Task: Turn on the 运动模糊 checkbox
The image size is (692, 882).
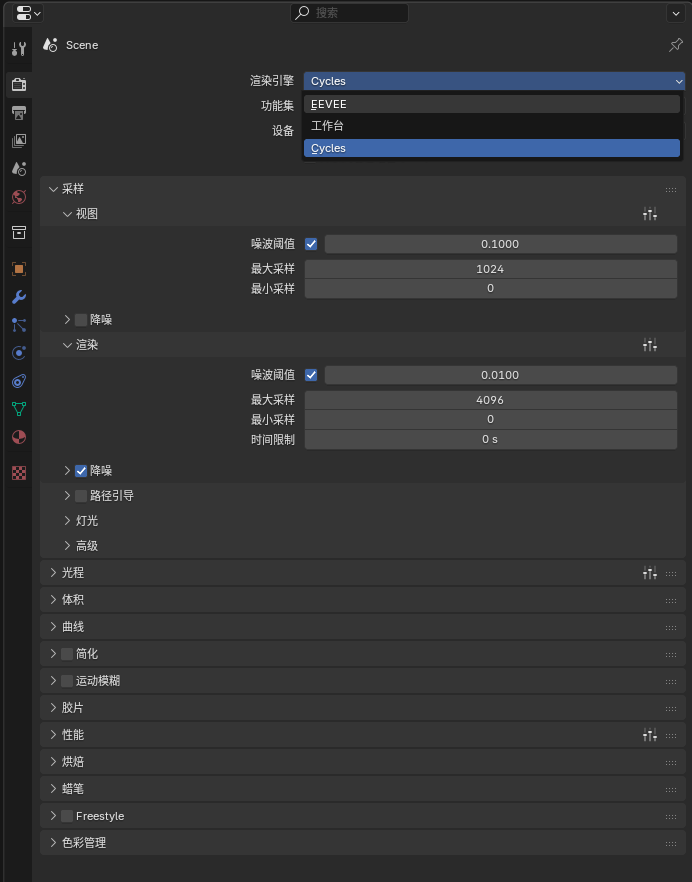Action: point(67,681)
